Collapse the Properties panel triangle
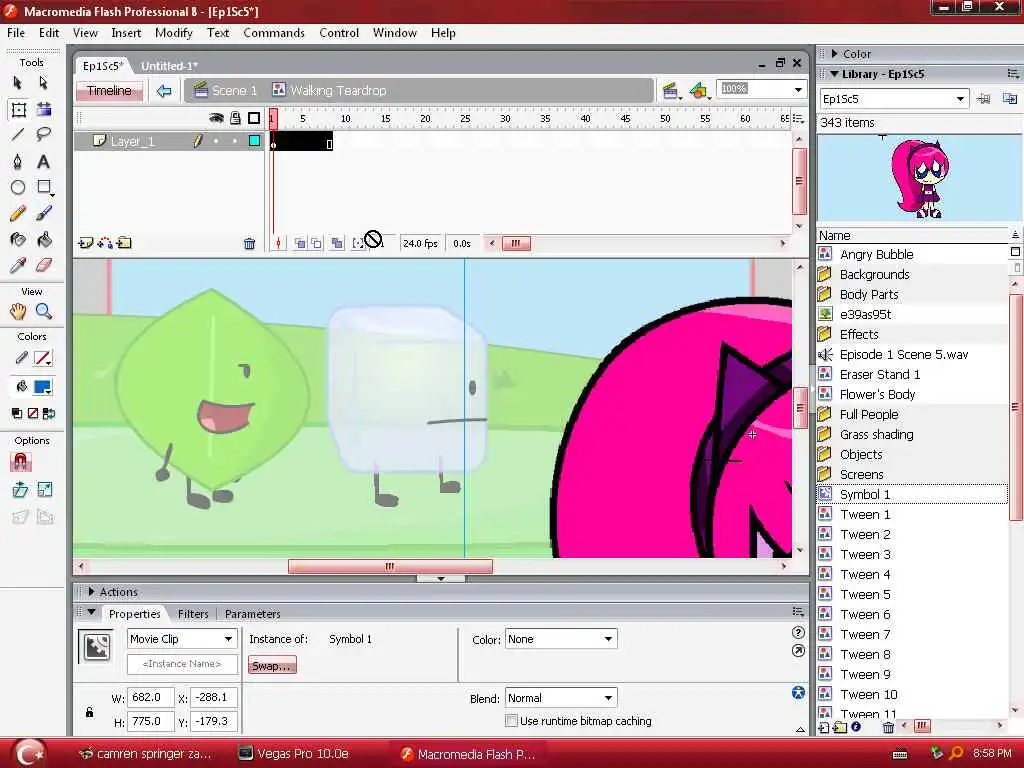This screenshot has height=768, width=1024. 91,613
